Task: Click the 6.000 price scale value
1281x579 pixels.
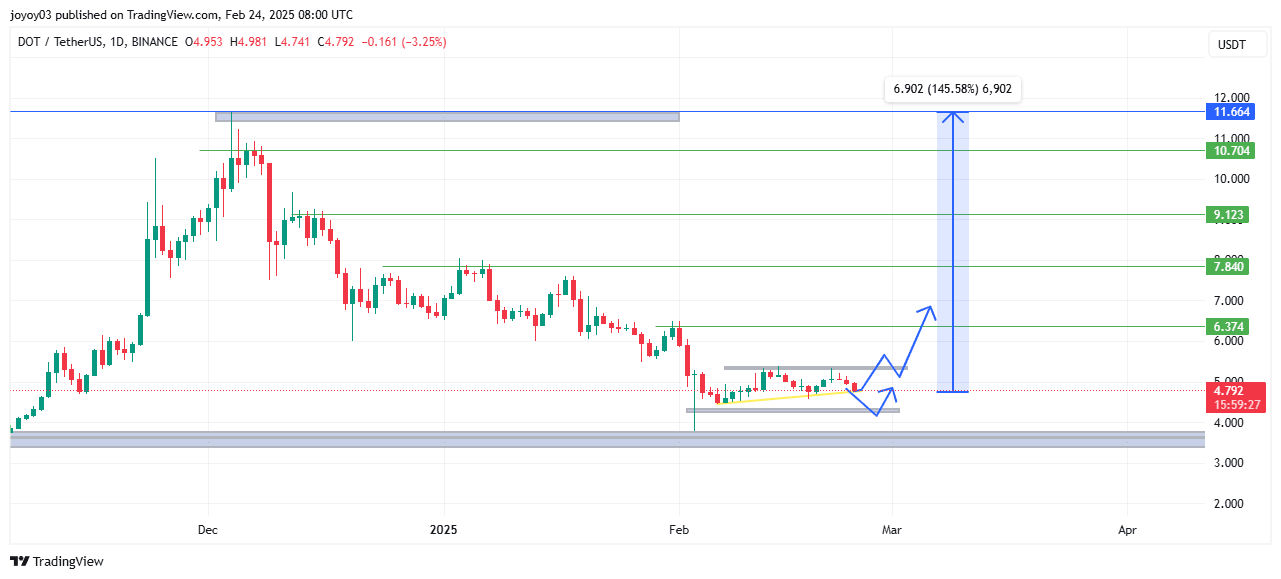Action: pyautogui.click(x=1231, y=341)
